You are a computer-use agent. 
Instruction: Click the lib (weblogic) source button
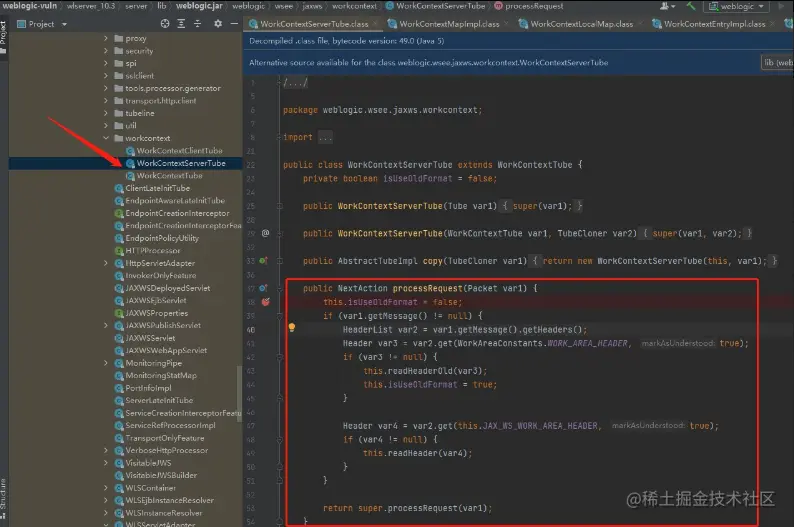(777, 62)
